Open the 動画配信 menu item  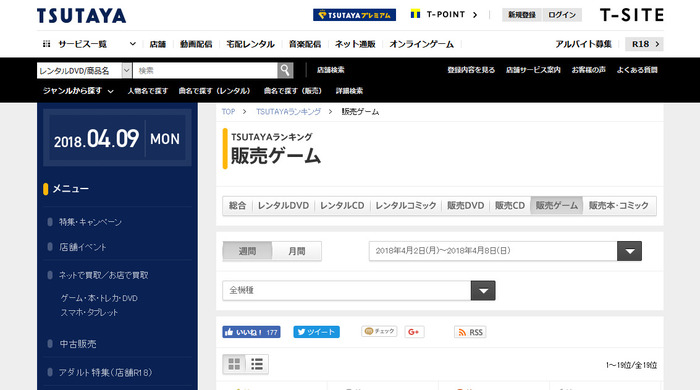coord(196,44)
